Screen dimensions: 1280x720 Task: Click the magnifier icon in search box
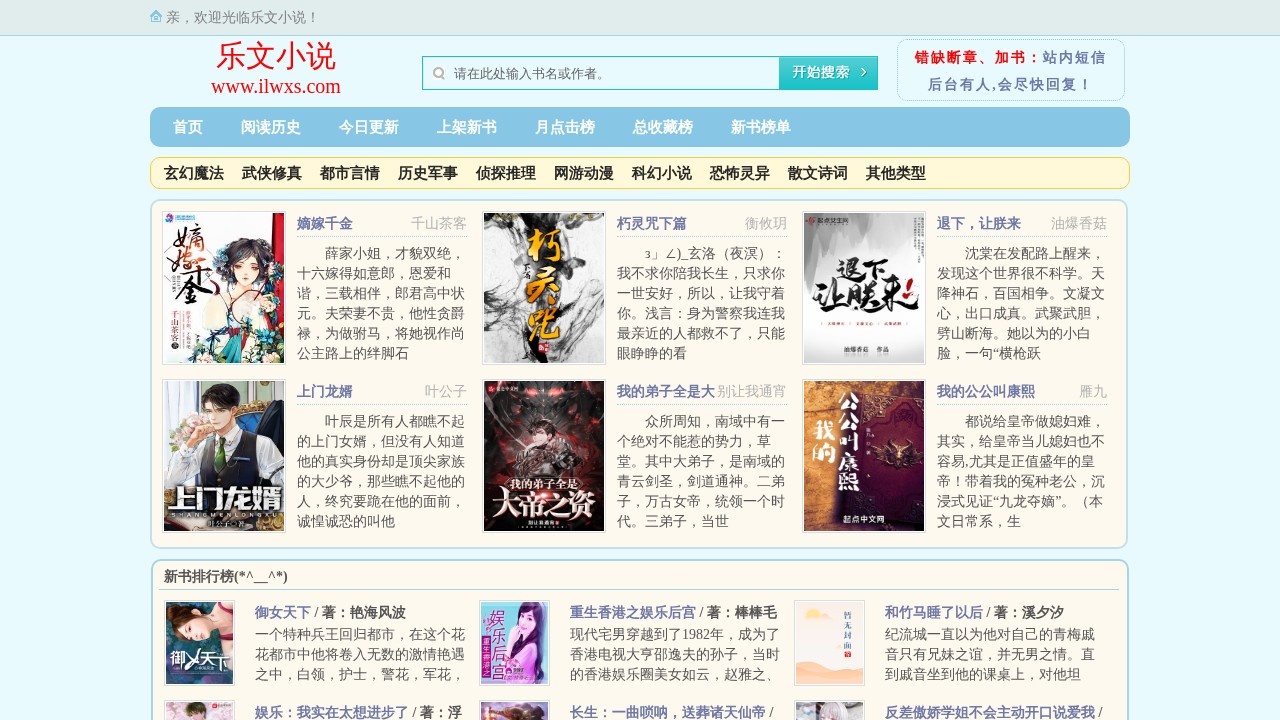tap(439, 73)
